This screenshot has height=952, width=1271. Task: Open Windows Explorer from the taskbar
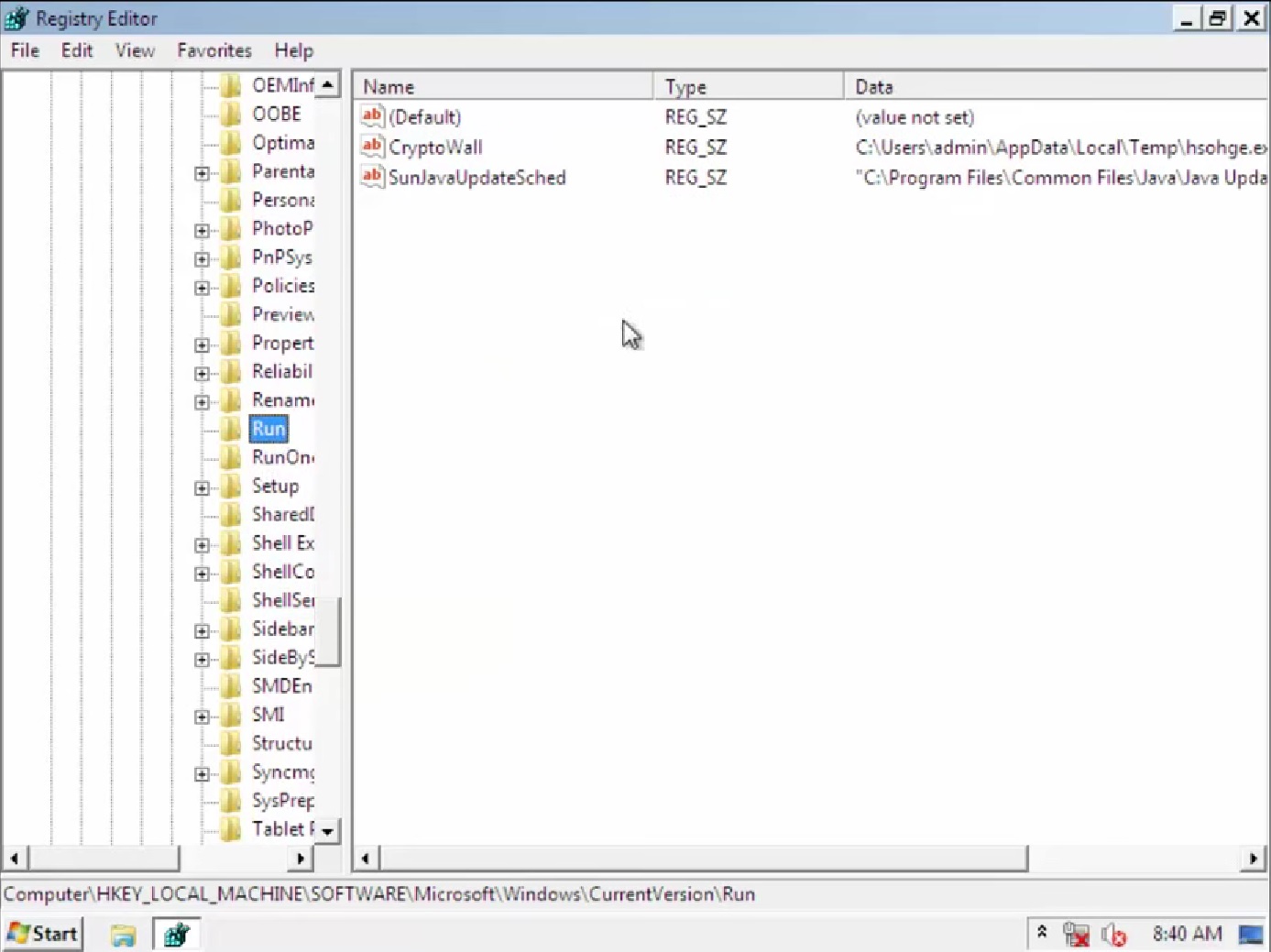pyautogui.click(x=123, y=935)
